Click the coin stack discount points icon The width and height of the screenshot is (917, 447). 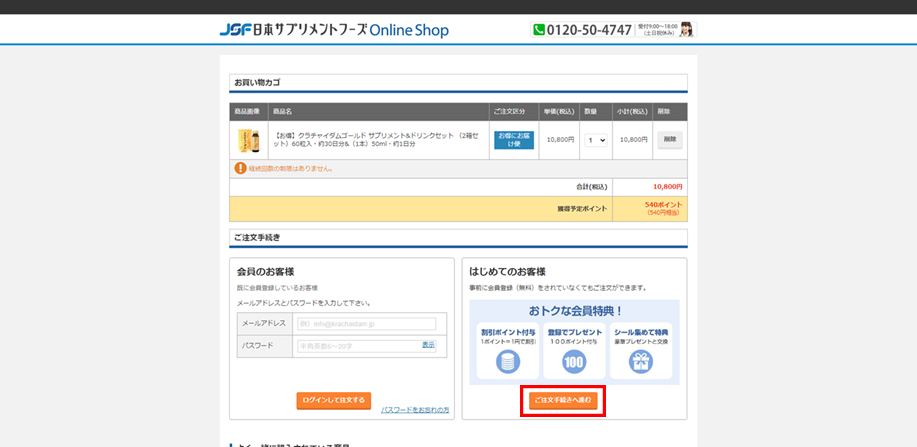click(507, 361)
